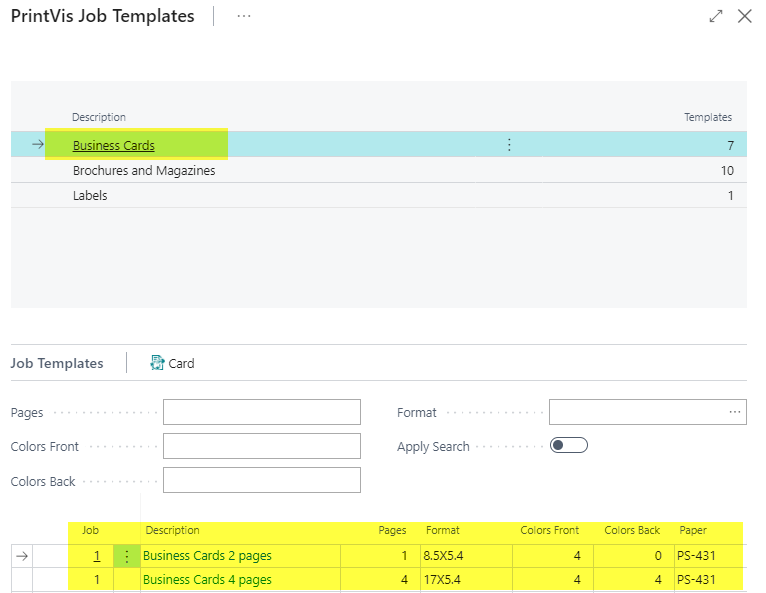Open the Format lookup ellipsis

pos(735,412)
